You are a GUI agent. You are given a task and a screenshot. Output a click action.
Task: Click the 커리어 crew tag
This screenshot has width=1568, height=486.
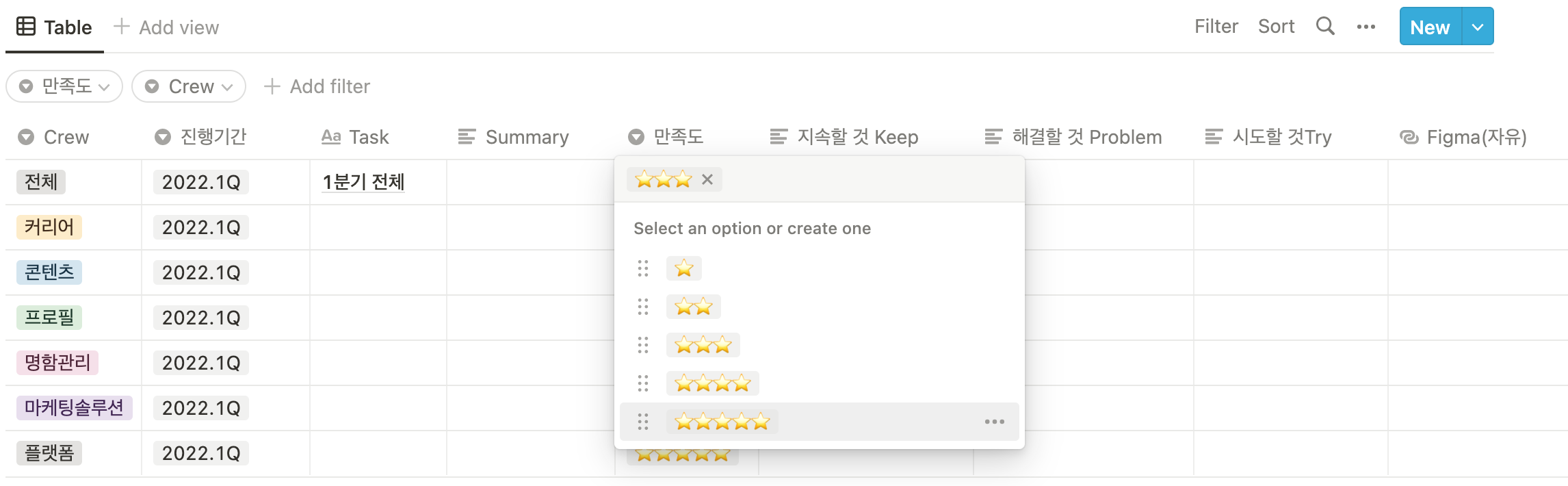tap(49, 227)
